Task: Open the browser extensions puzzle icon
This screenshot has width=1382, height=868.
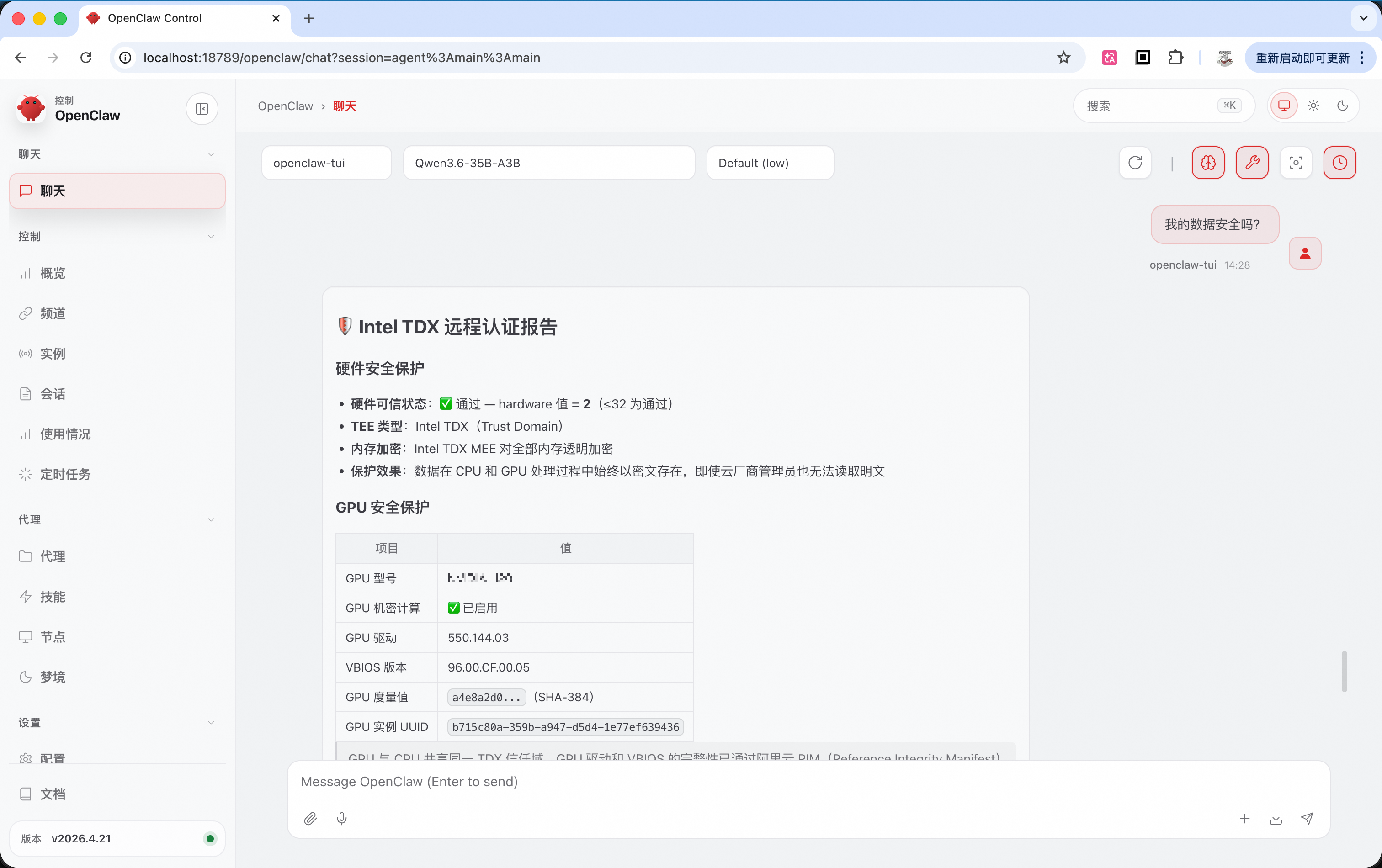Action: [1175, 58]
